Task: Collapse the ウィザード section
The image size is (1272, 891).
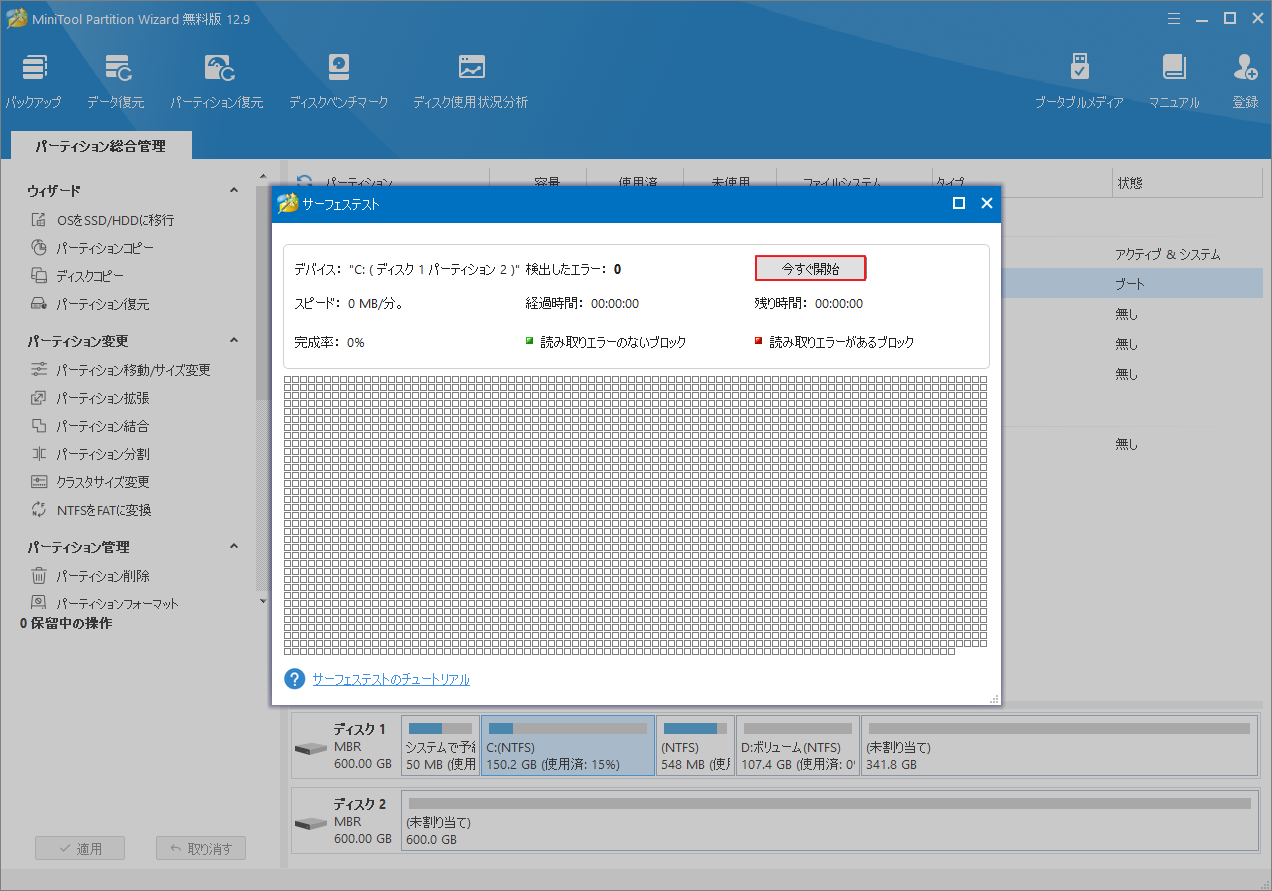Action: (234, 190)
